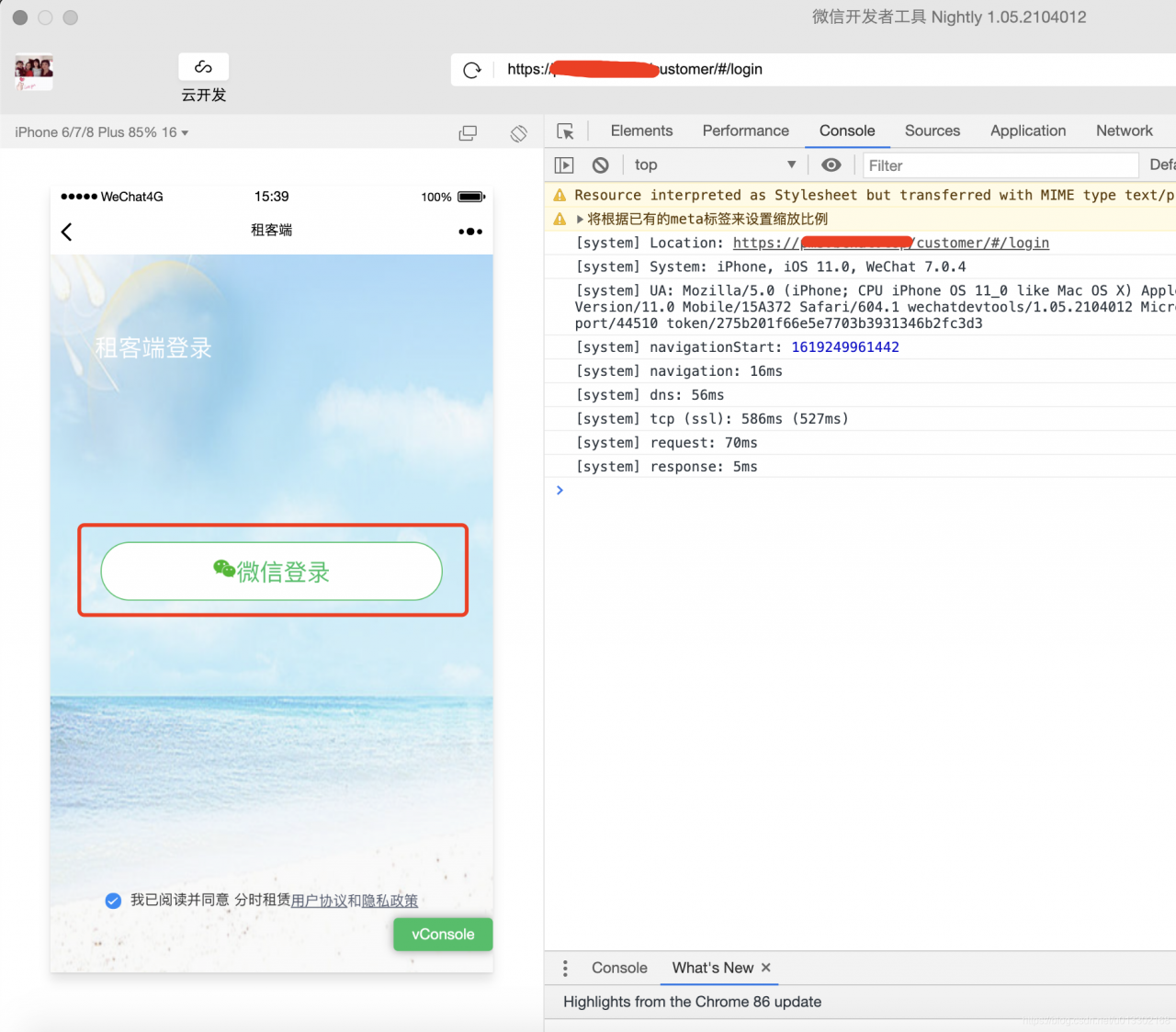
Task: Click the detach simulator window icon
Action: pos(468,133)
